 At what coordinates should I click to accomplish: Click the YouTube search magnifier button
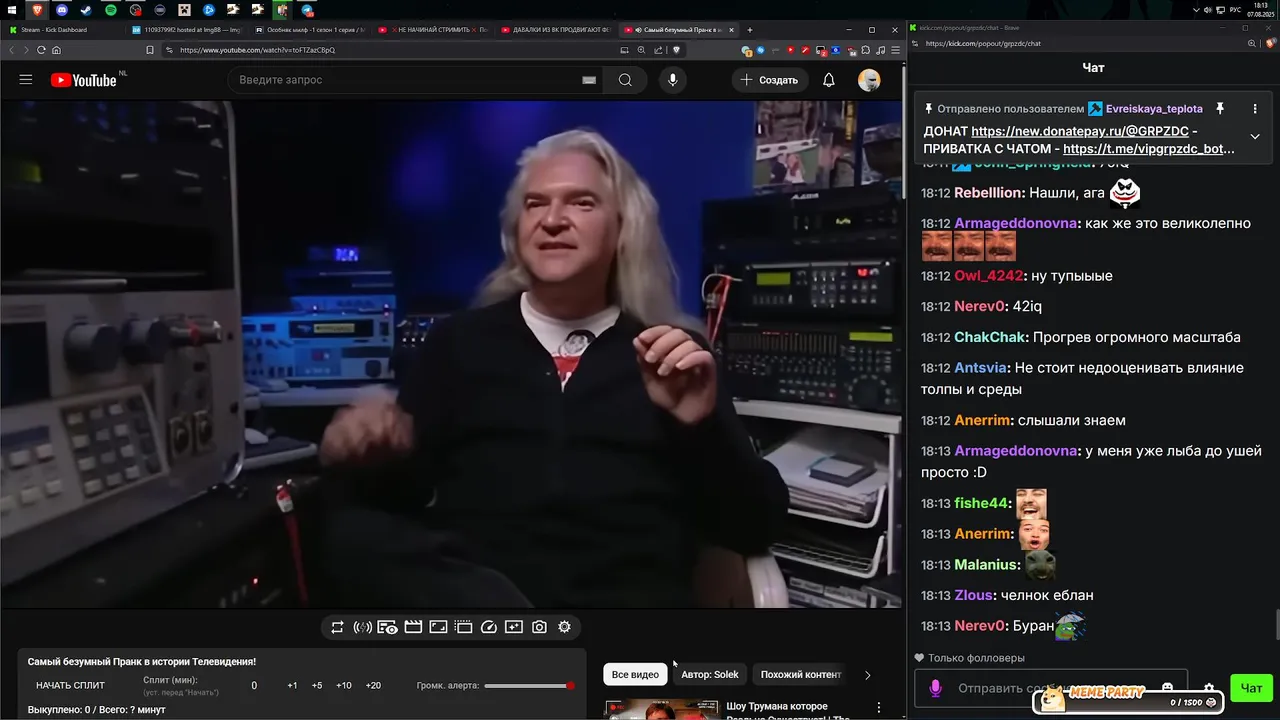(x=625, y=80)
